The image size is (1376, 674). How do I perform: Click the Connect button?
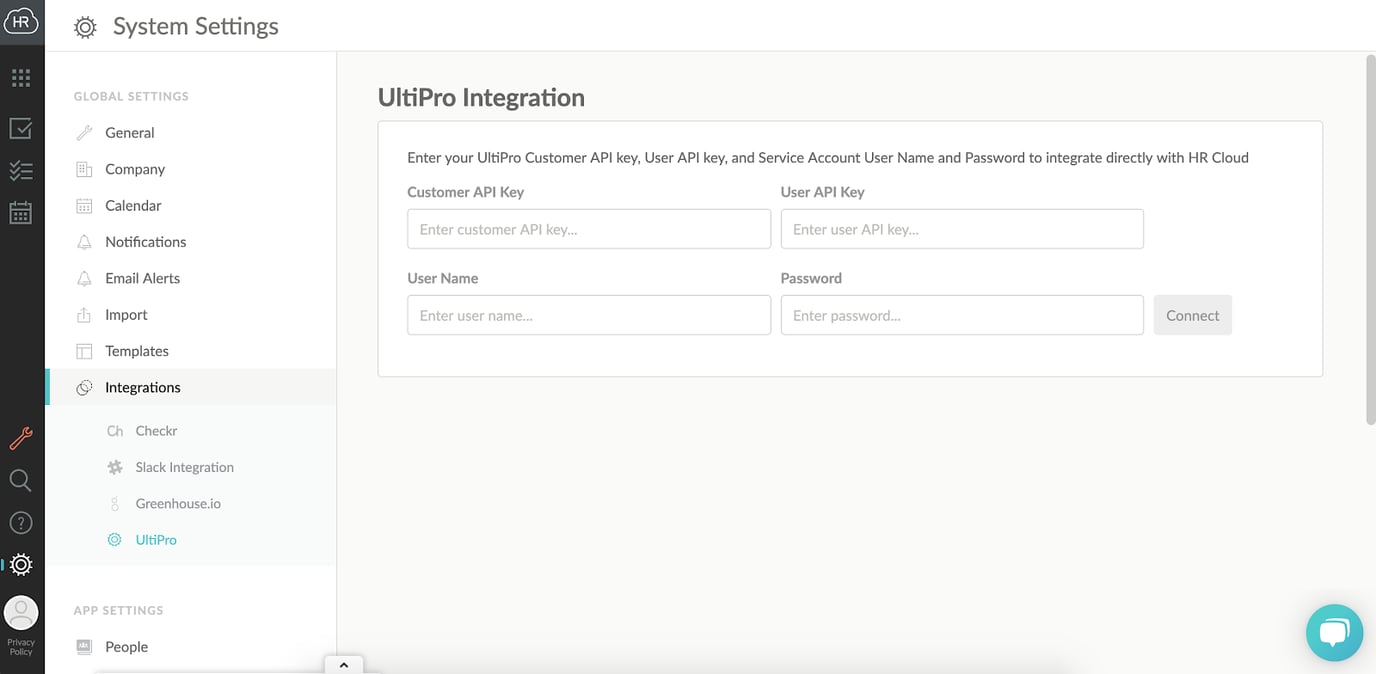coord(1192,314)
